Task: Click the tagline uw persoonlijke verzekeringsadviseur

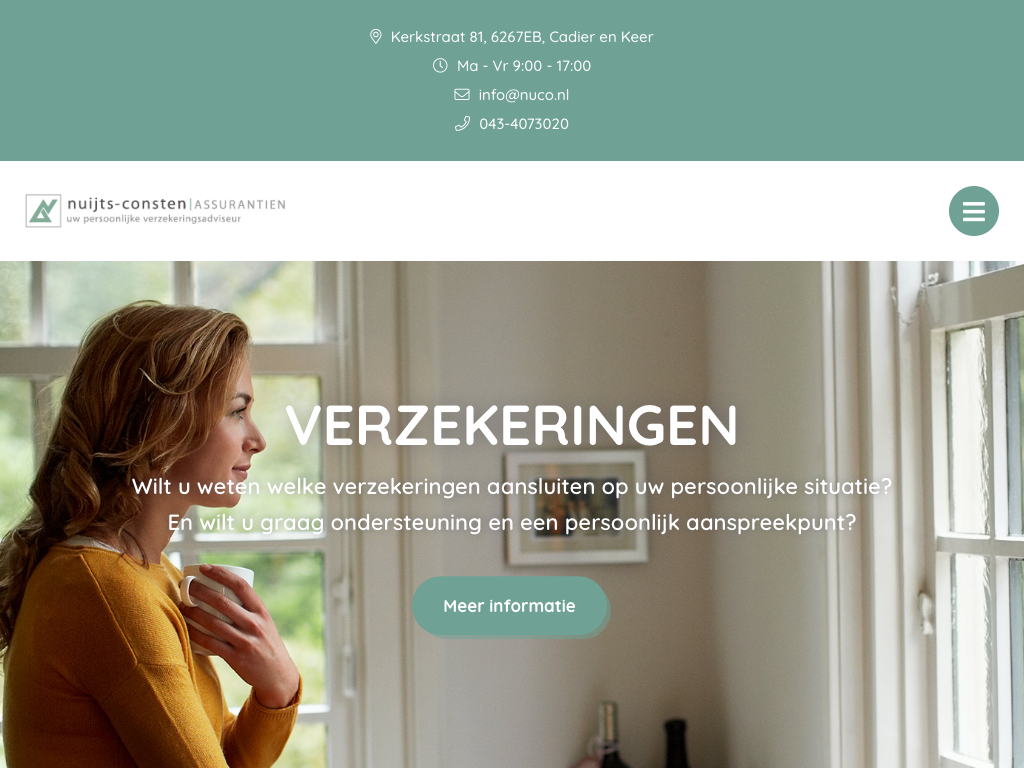Action: [153, 219]
